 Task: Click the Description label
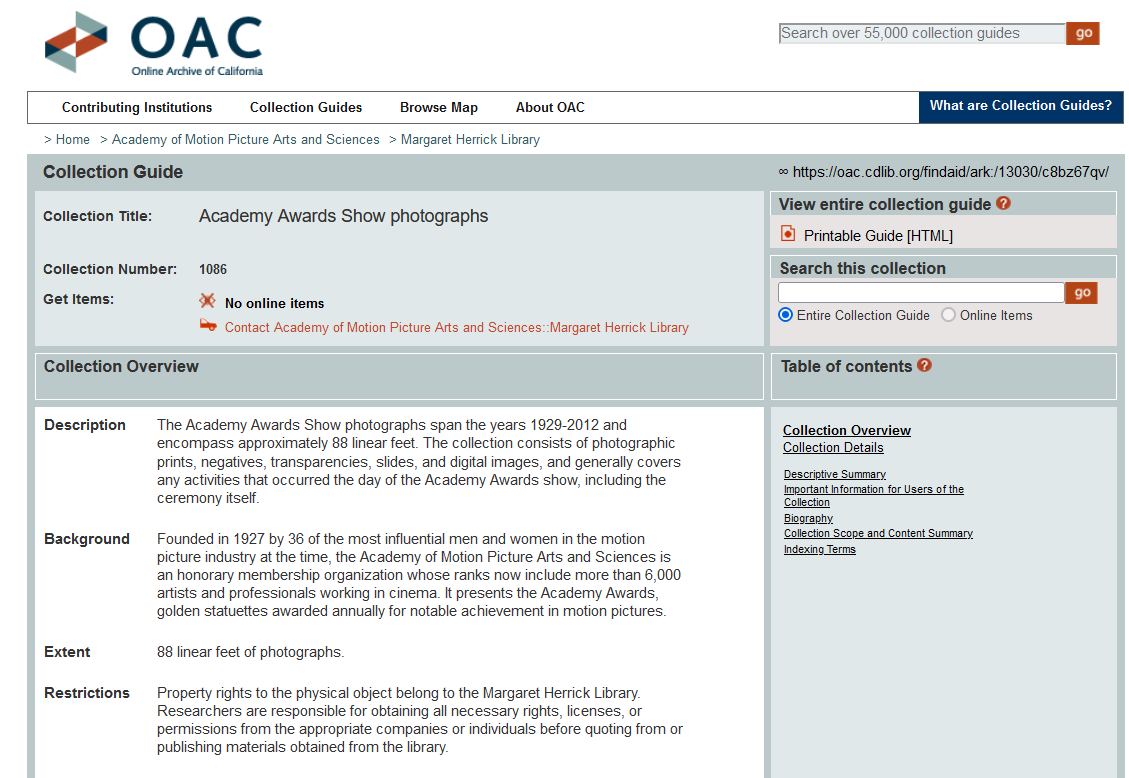[x=85, y=425]
